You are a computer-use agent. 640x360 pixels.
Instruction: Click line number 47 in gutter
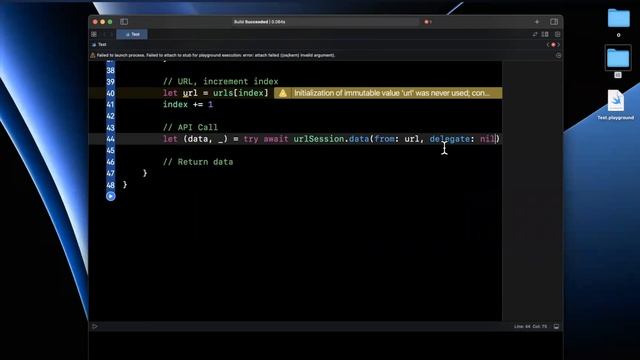tap(111, 173)
